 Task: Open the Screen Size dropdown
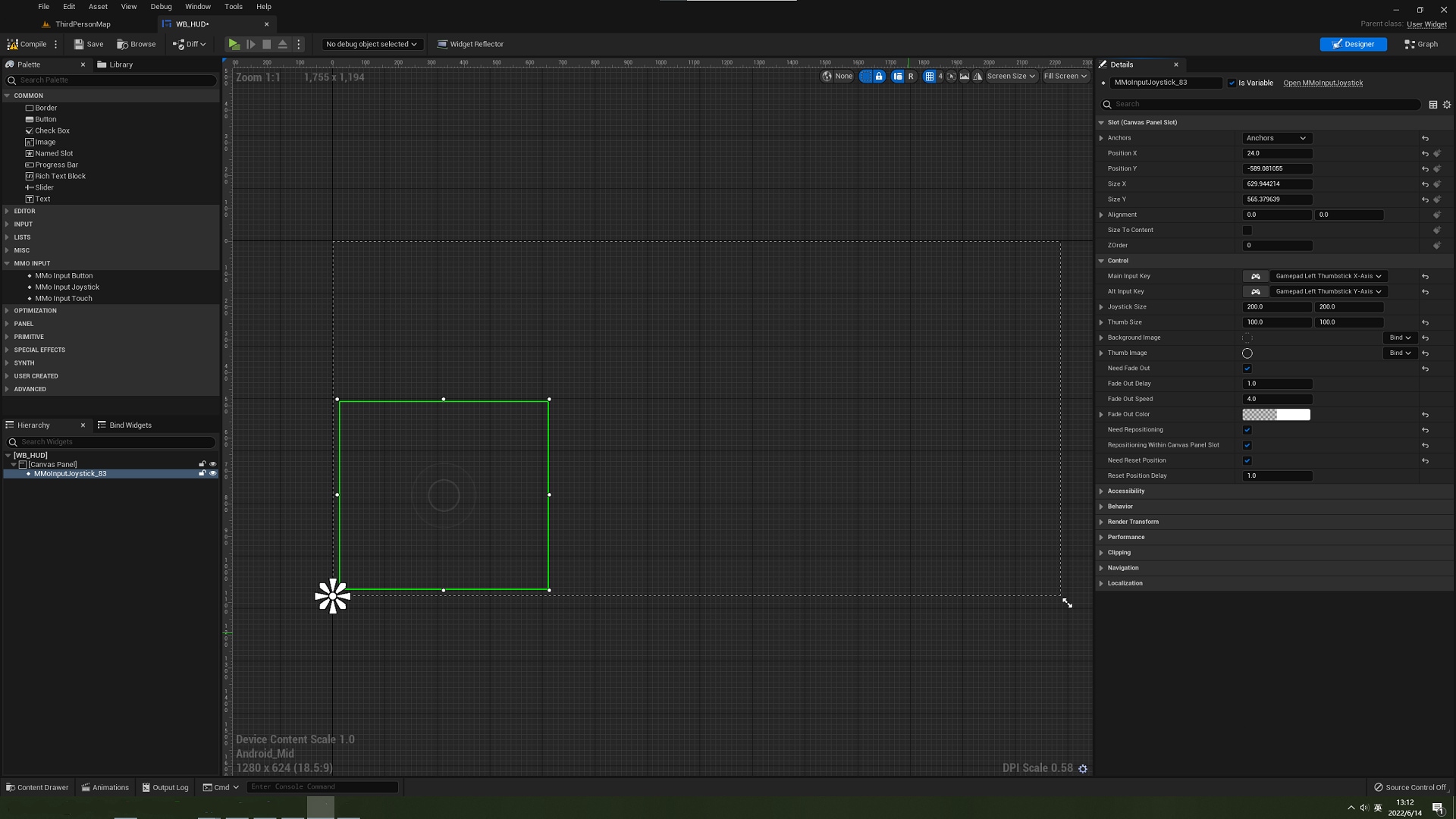tap(1010, 76)
